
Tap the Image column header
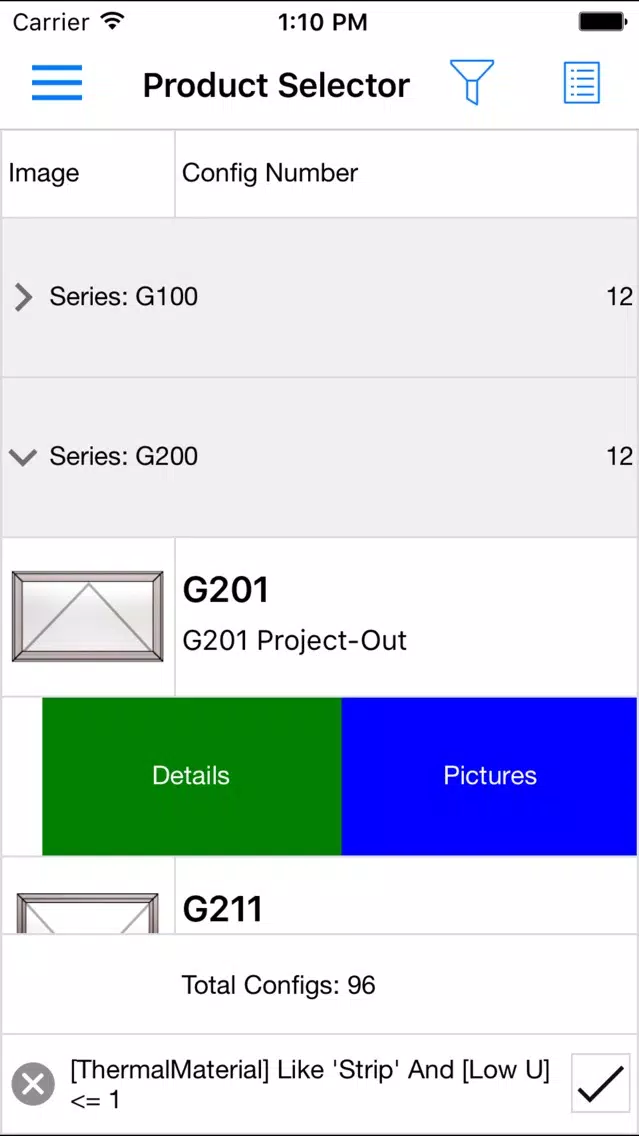click(43, 173)
